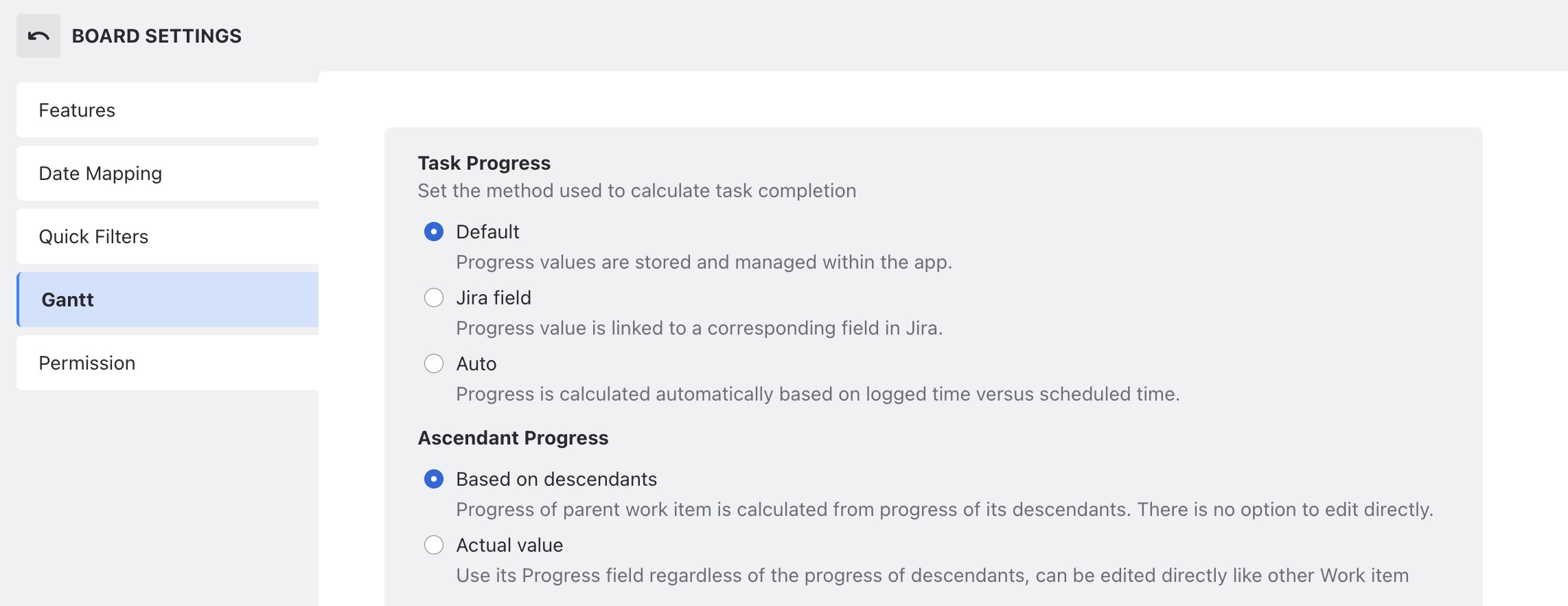The width and height of the screenshot is (1568, 606).
Task: Click the Auto option label text
Action: [476, 363]
